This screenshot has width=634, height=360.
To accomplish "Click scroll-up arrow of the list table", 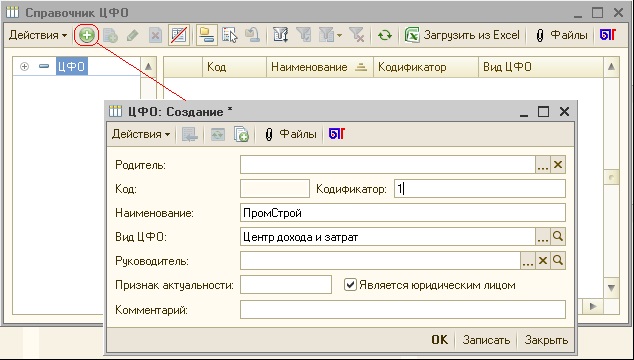I will point(611,67).
